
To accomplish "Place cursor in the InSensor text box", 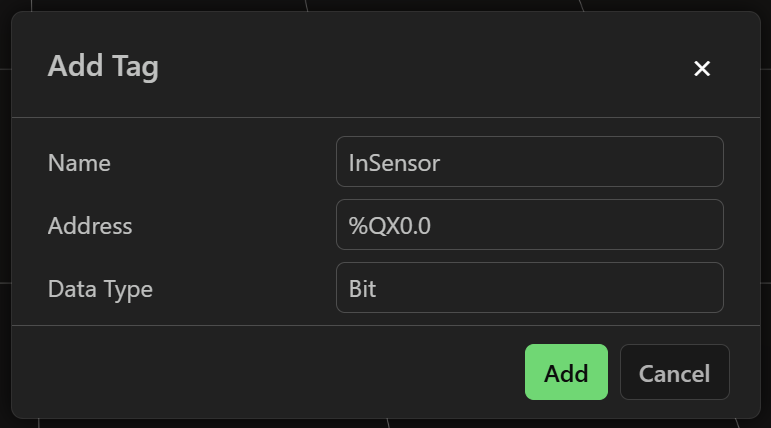I will point(529,162).
